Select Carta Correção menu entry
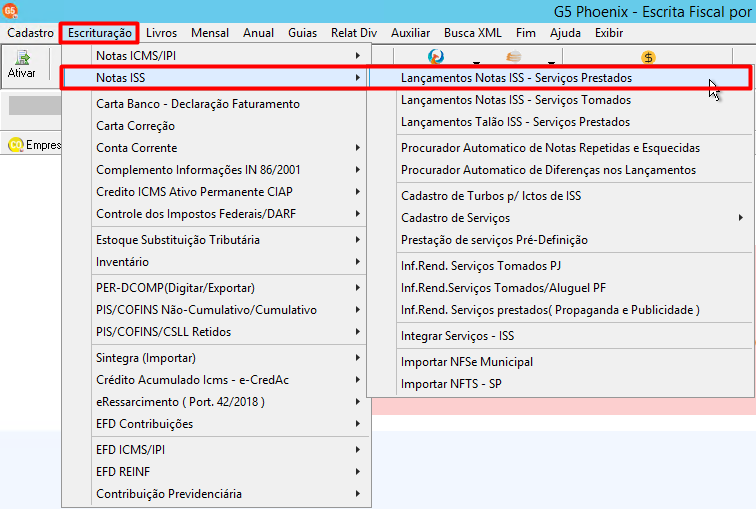This screenshot has width=756, height=509. pyautogui.click(x=215, y=126)
